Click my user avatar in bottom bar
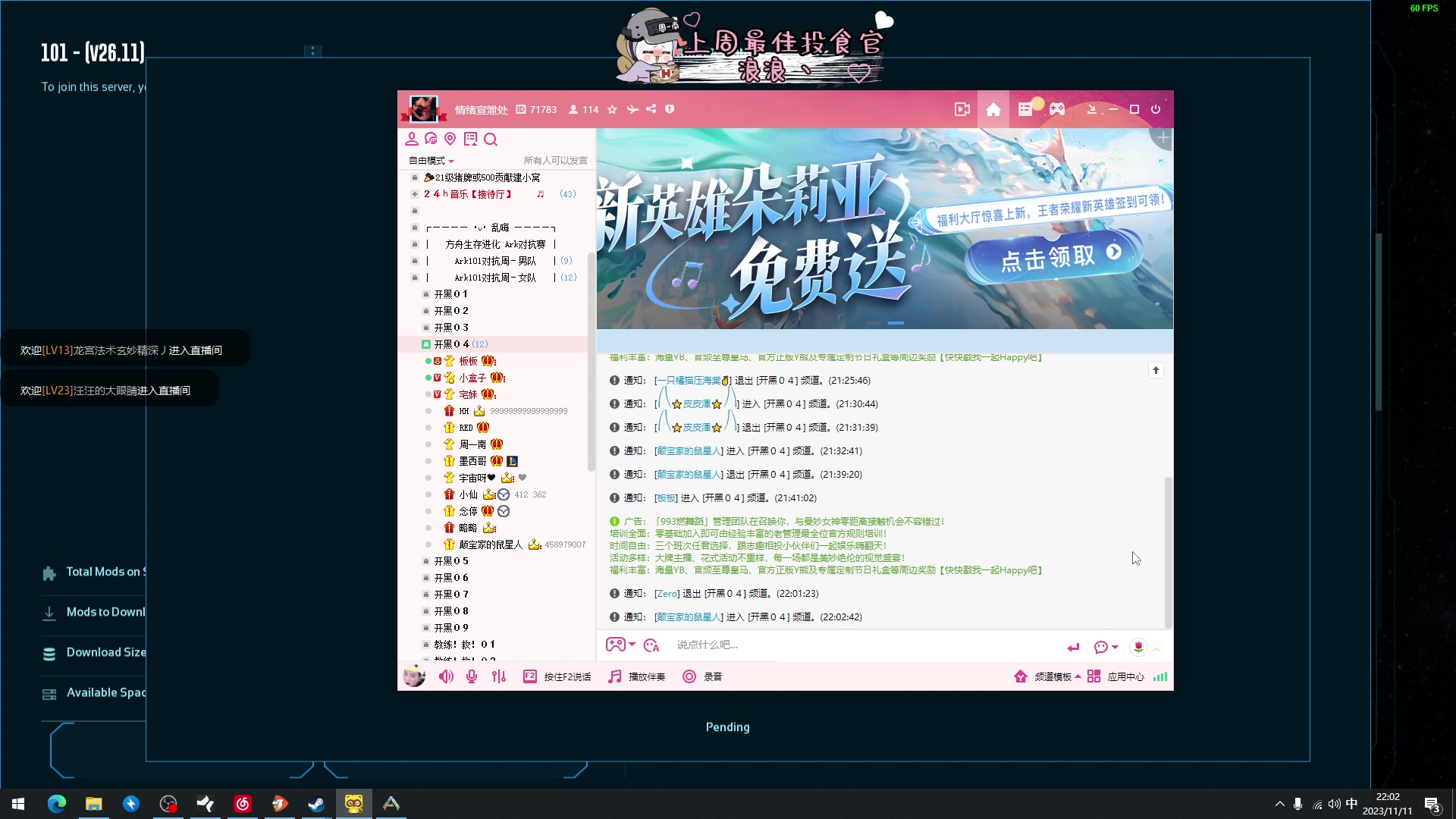Screen dimensions: 1456x819 coord(413,676)
